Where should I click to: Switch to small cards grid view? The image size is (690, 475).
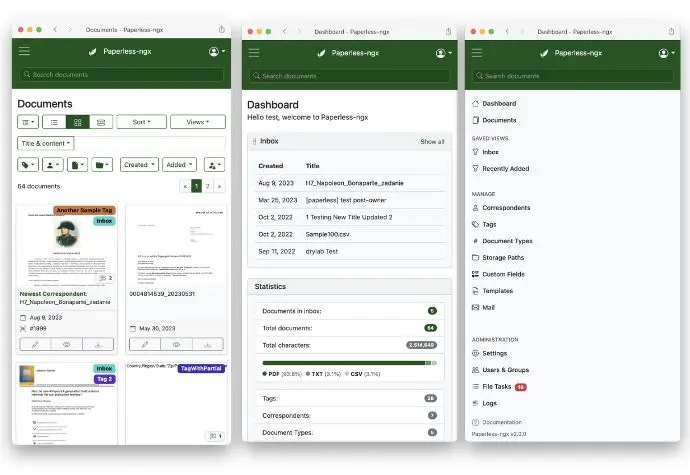[x=78, y=122]
